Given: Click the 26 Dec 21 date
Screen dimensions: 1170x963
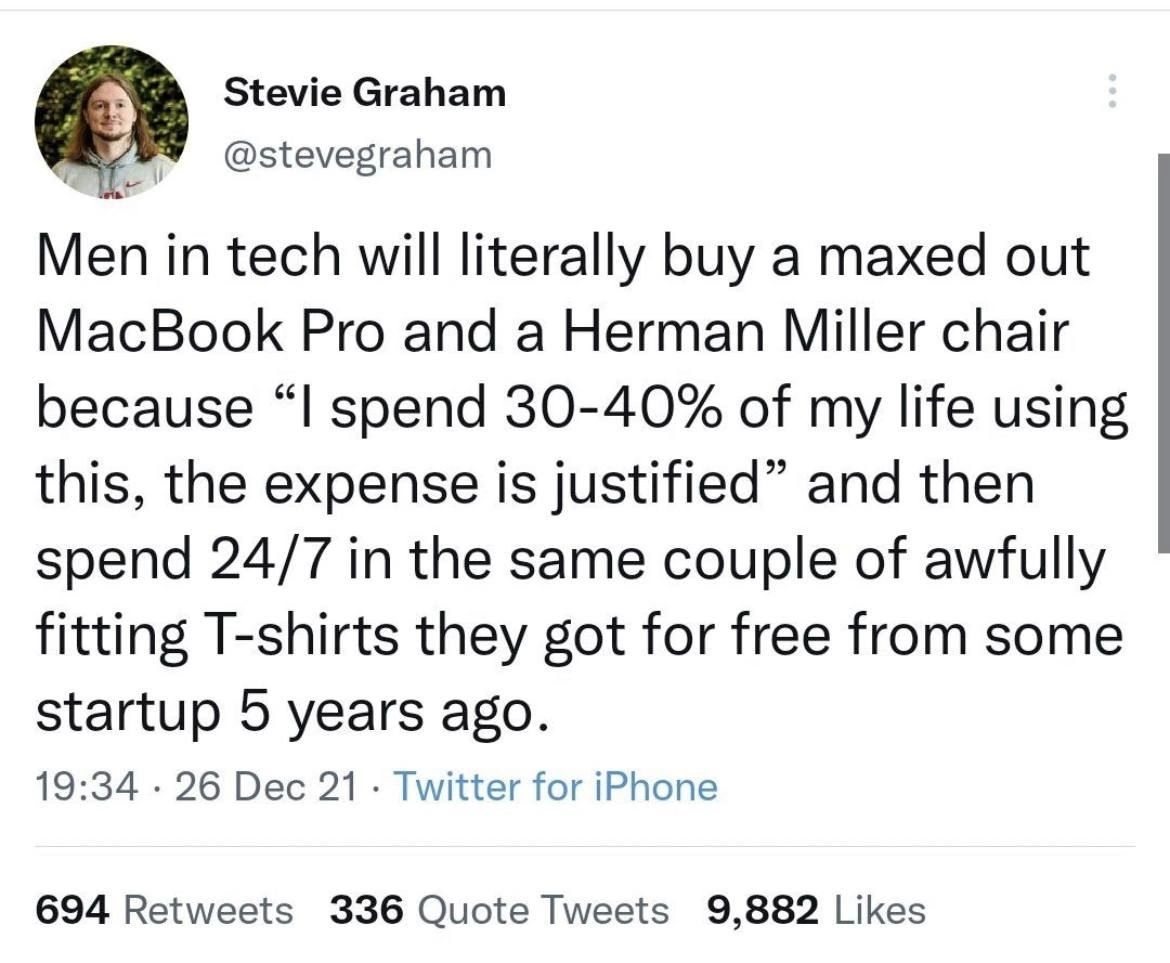Looking at the screenshot, I should 266,786.
